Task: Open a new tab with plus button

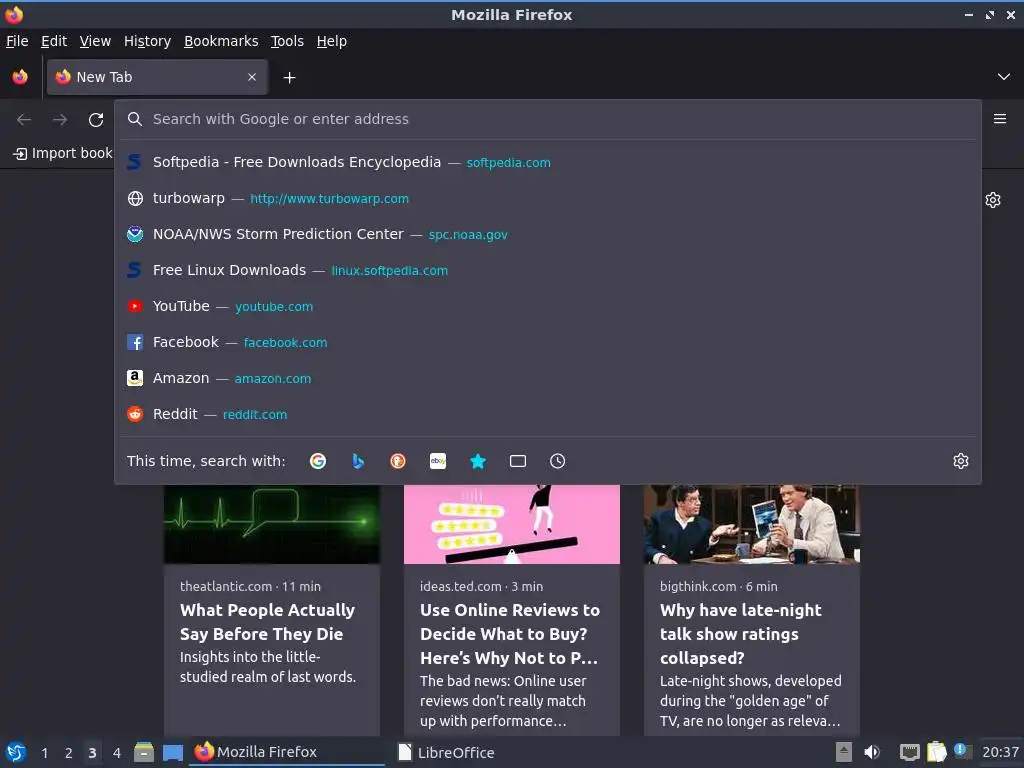Action: 289,78
